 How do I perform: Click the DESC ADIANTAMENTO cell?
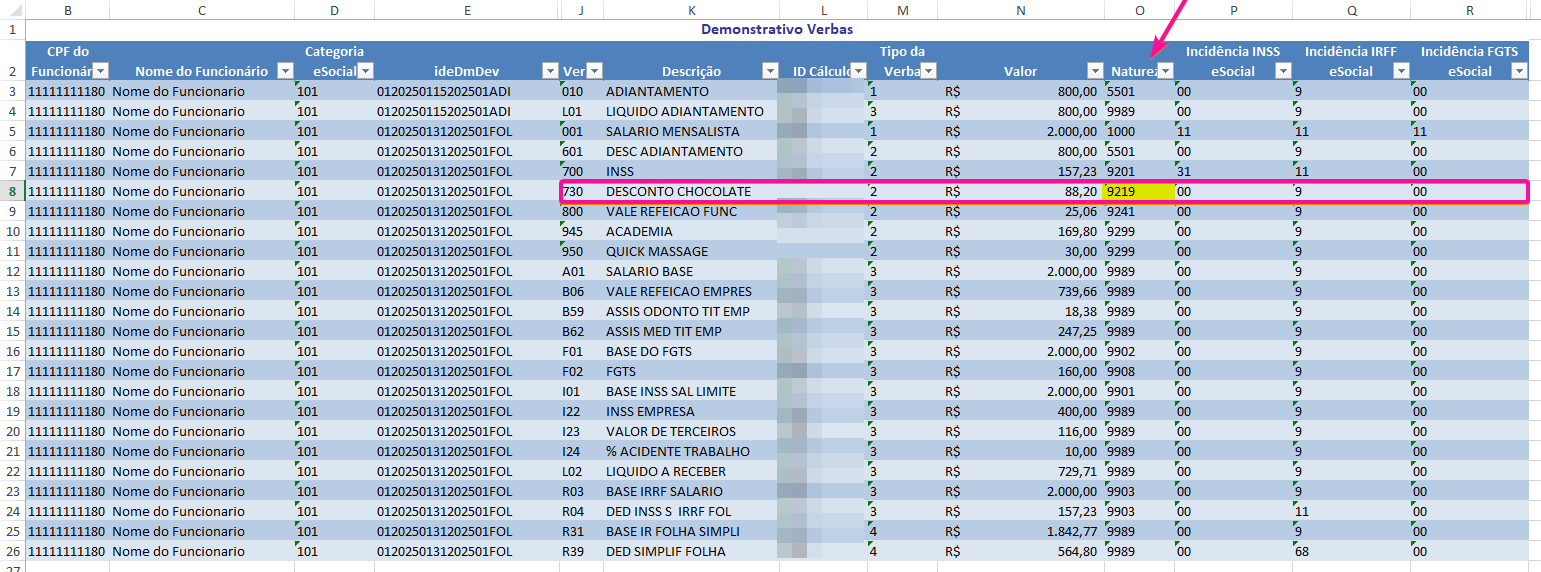pos(692,151)
